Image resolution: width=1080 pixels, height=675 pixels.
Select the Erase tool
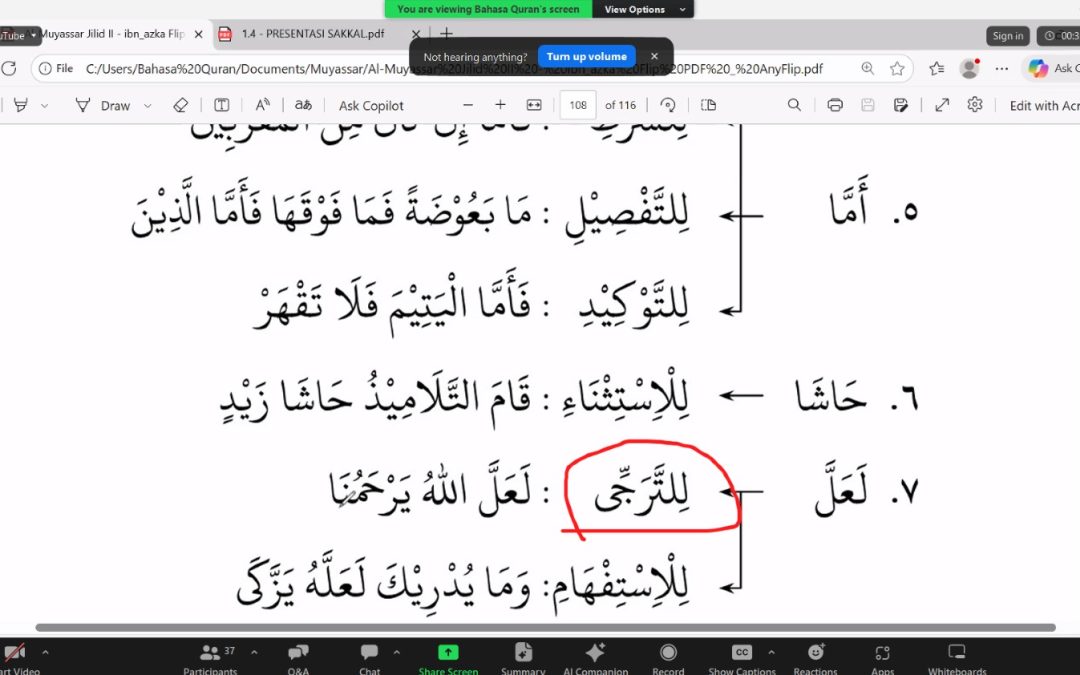point(180,105)
